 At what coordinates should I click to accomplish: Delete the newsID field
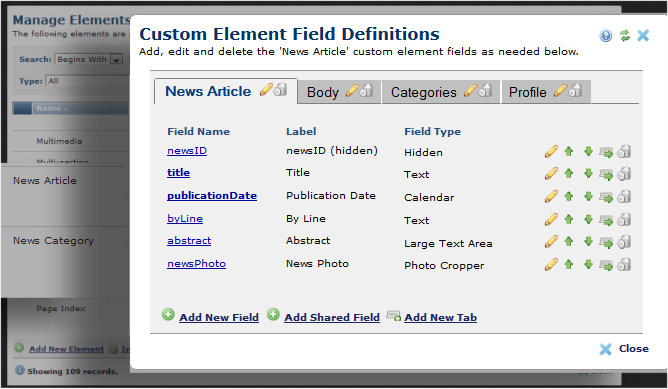624,152
